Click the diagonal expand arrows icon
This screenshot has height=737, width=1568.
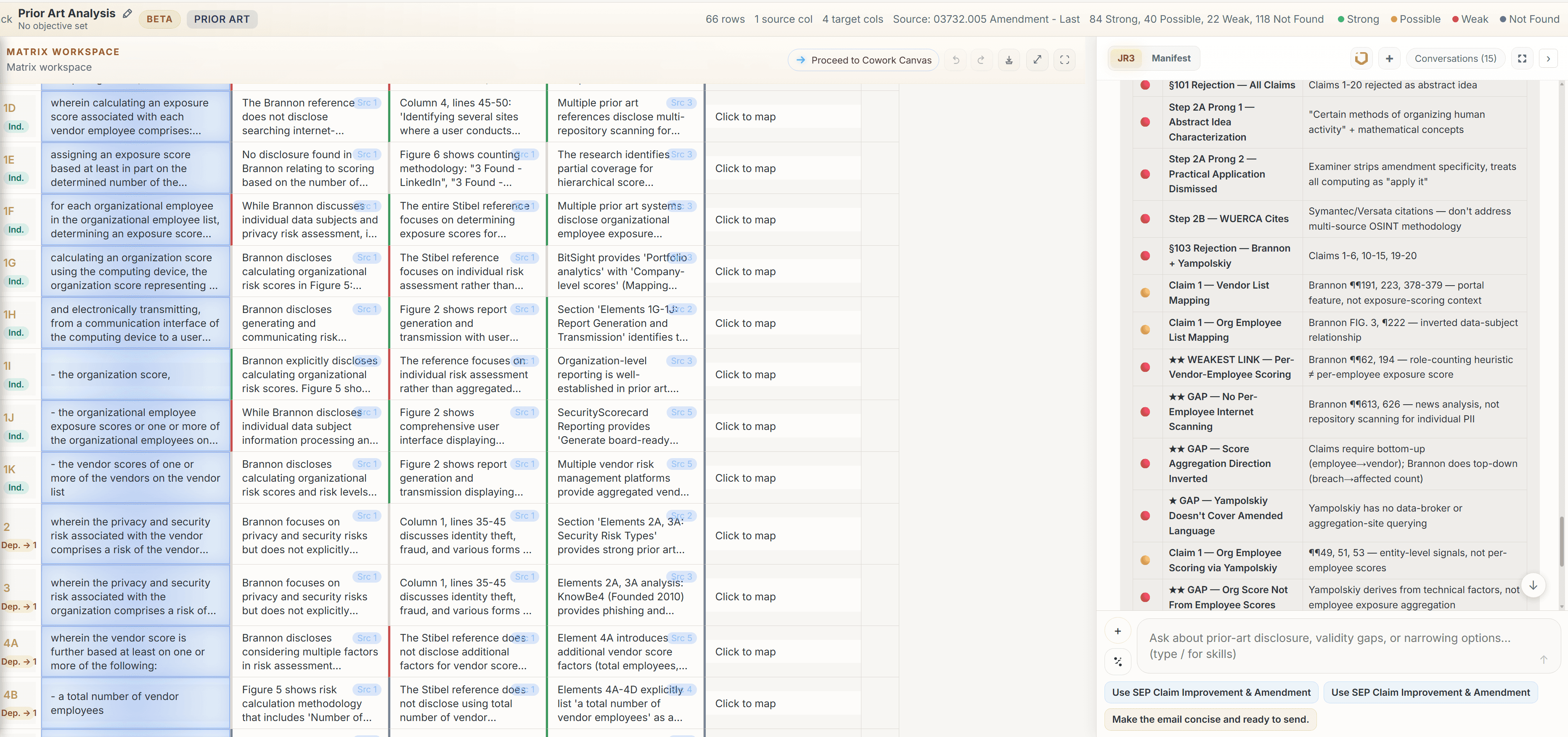point(1037,60)
